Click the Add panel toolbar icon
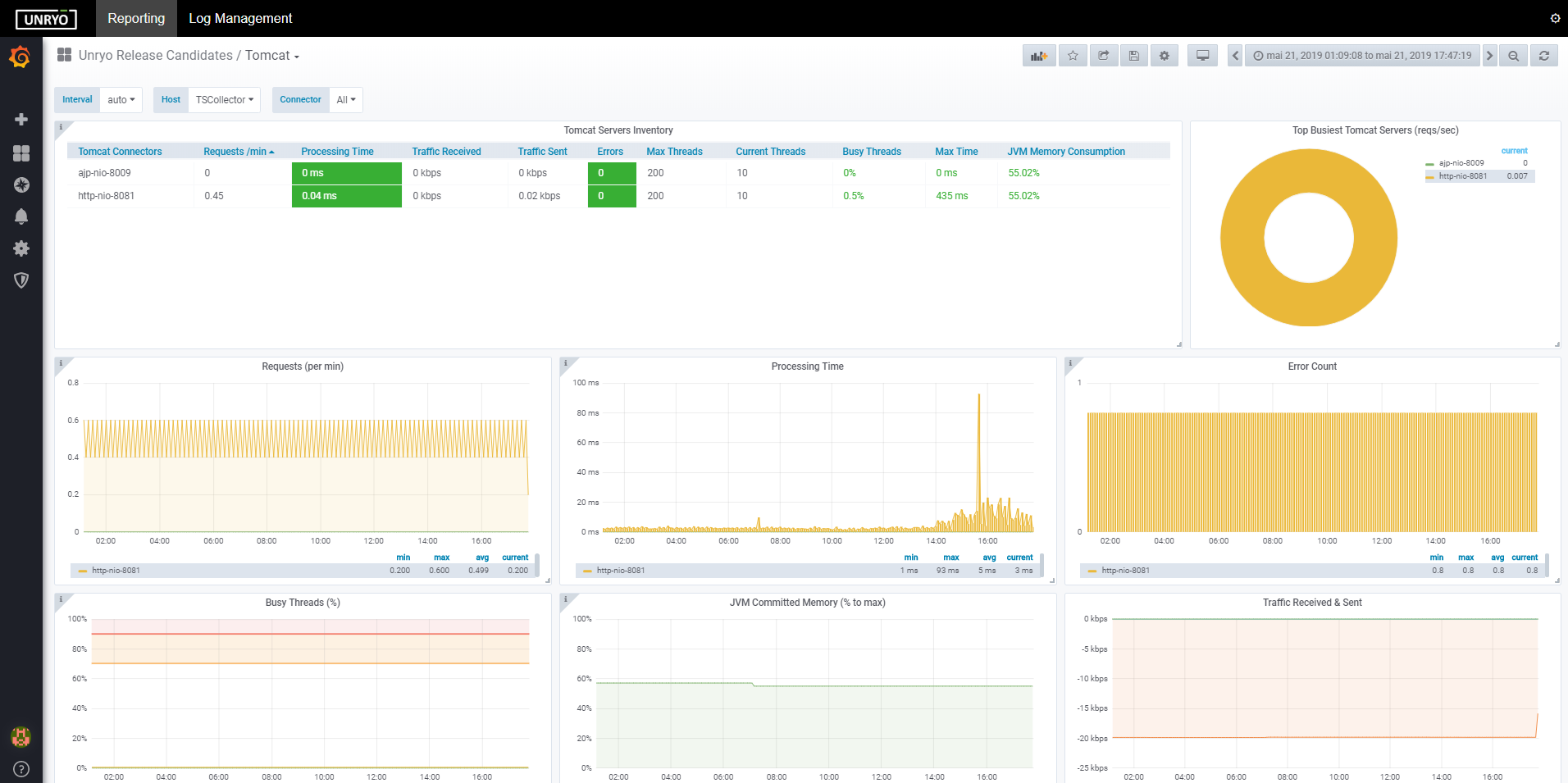The height and width of the screenshot is (783, 1568). 1039,56
